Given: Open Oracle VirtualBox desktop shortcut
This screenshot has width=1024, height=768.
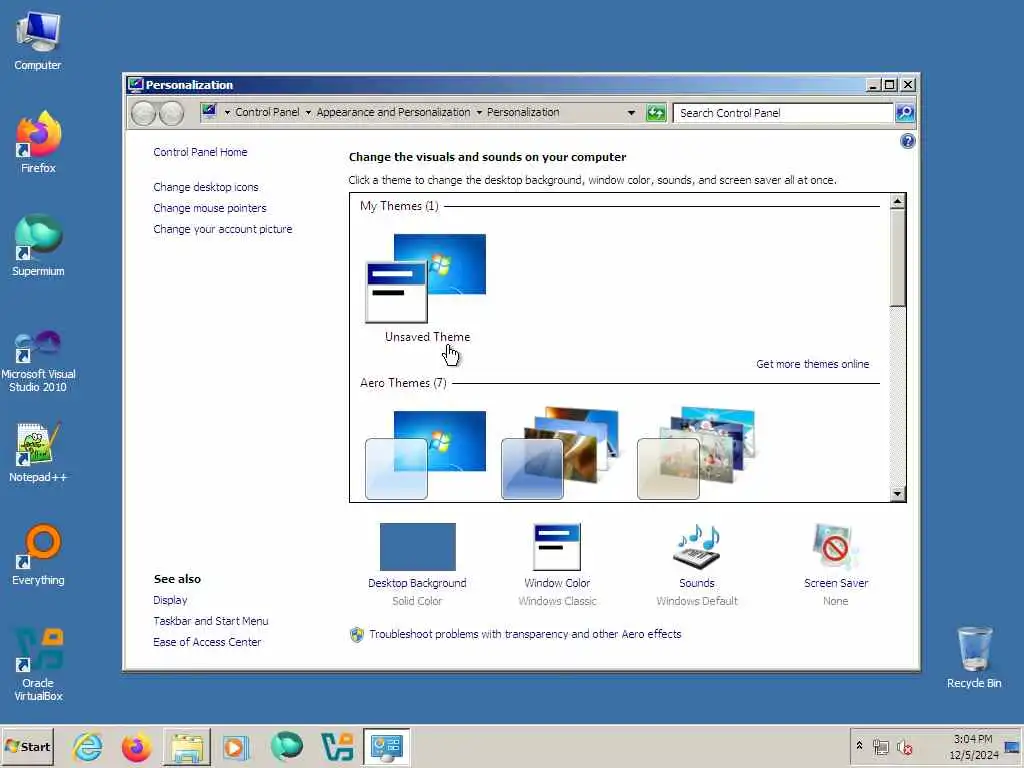Looking at the screenshot, I should [x=38, y=664].
